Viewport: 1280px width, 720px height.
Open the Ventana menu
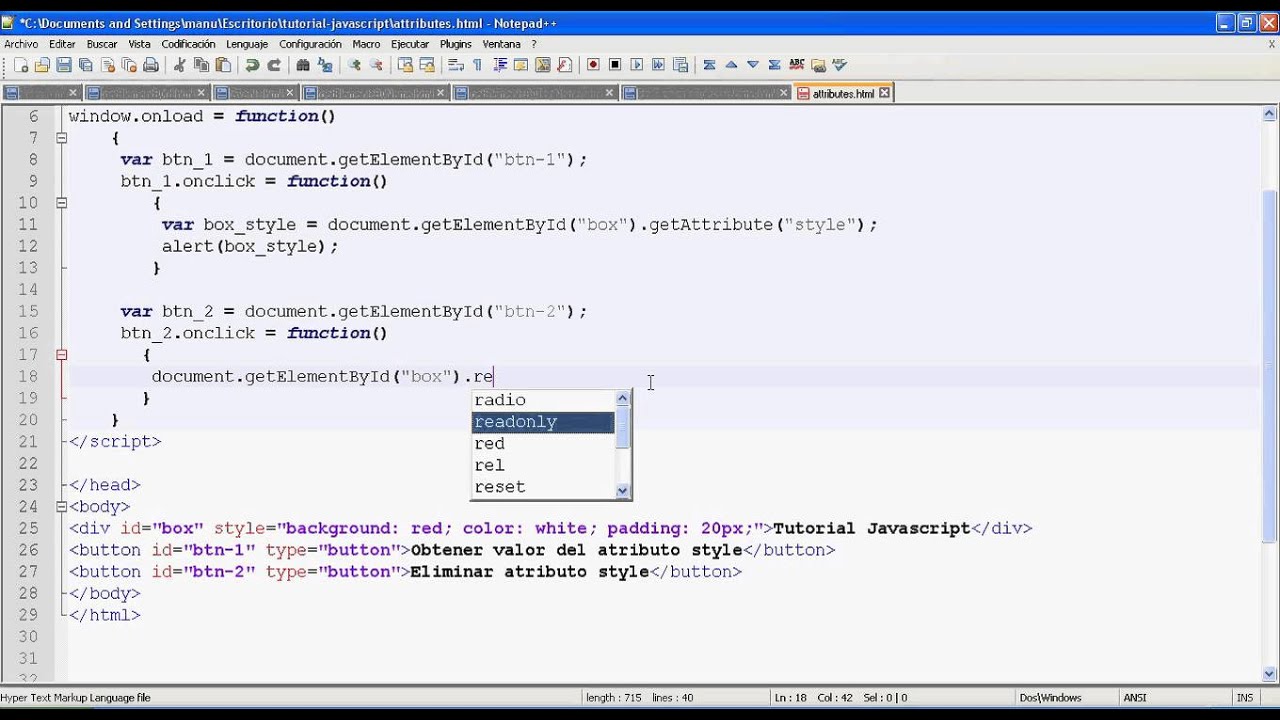pos(501,44)
